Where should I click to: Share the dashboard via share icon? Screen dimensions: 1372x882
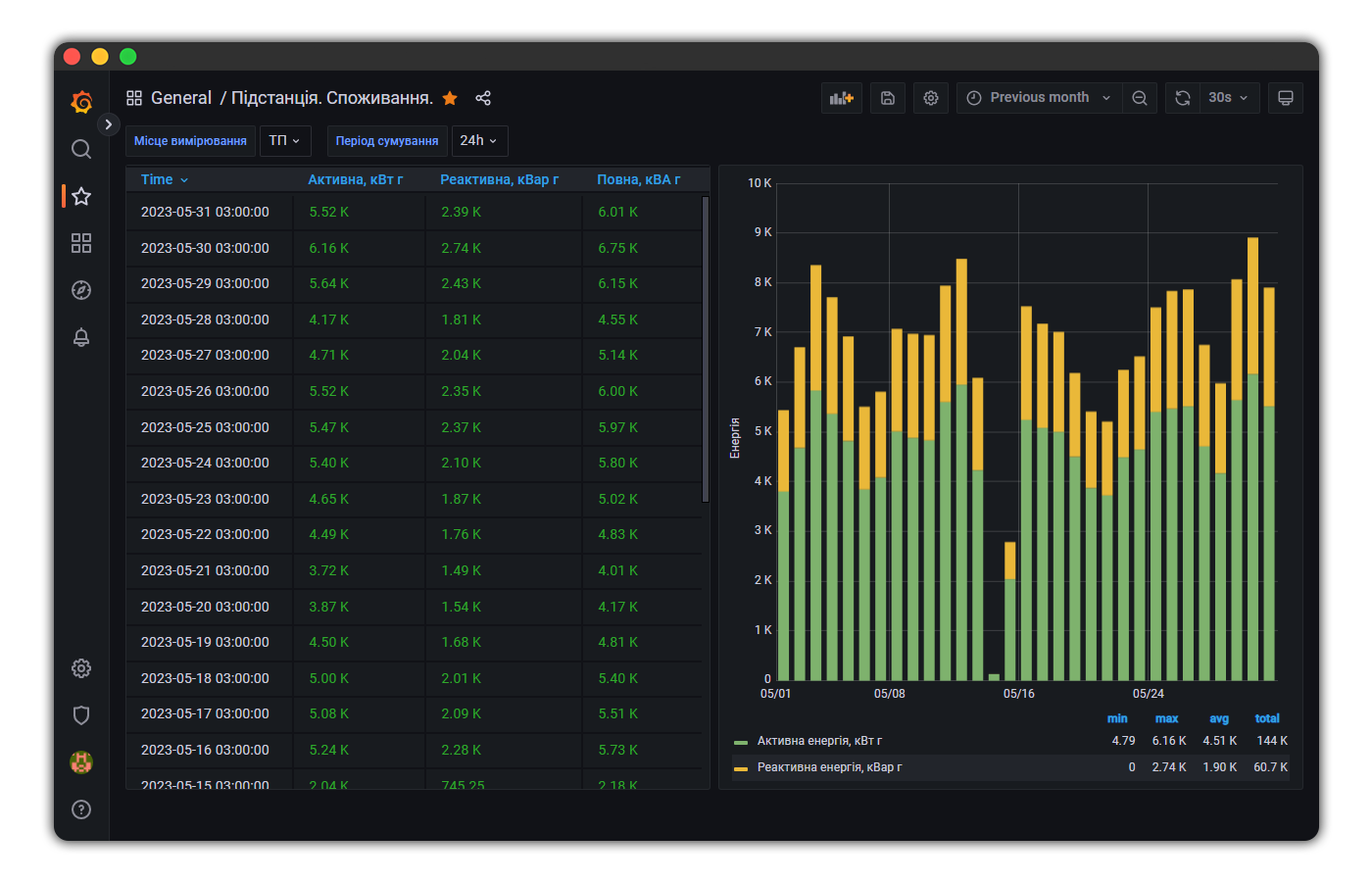[x=483, y=98]
